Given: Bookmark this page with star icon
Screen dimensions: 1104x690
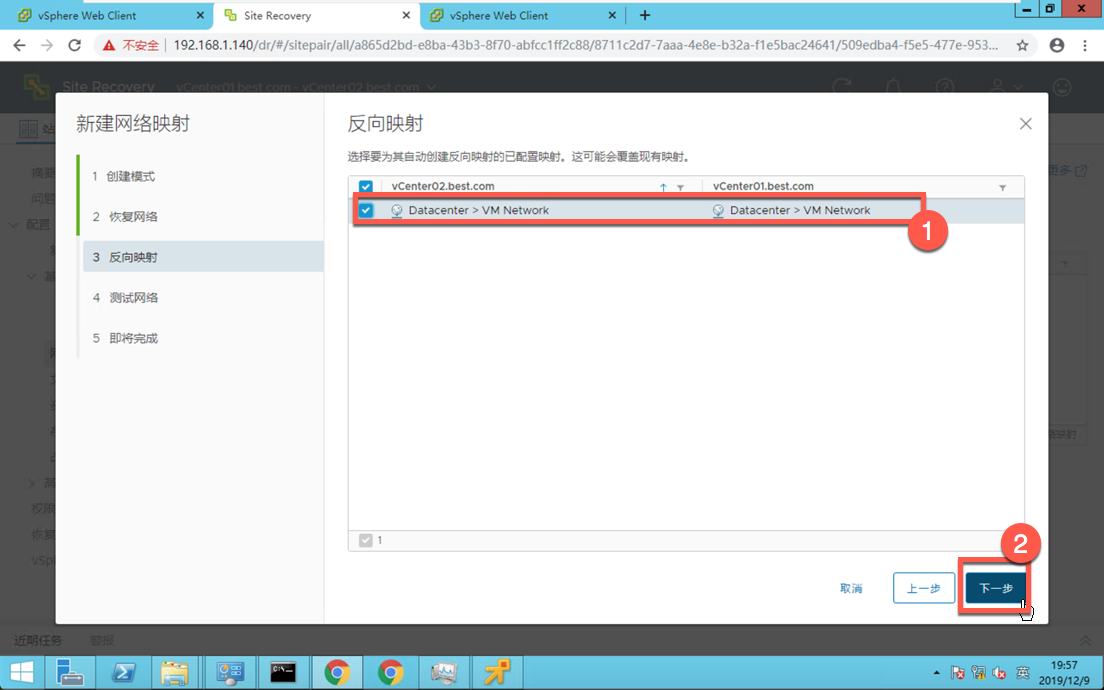Looking at the screenshot, I should click(1022, 45).
